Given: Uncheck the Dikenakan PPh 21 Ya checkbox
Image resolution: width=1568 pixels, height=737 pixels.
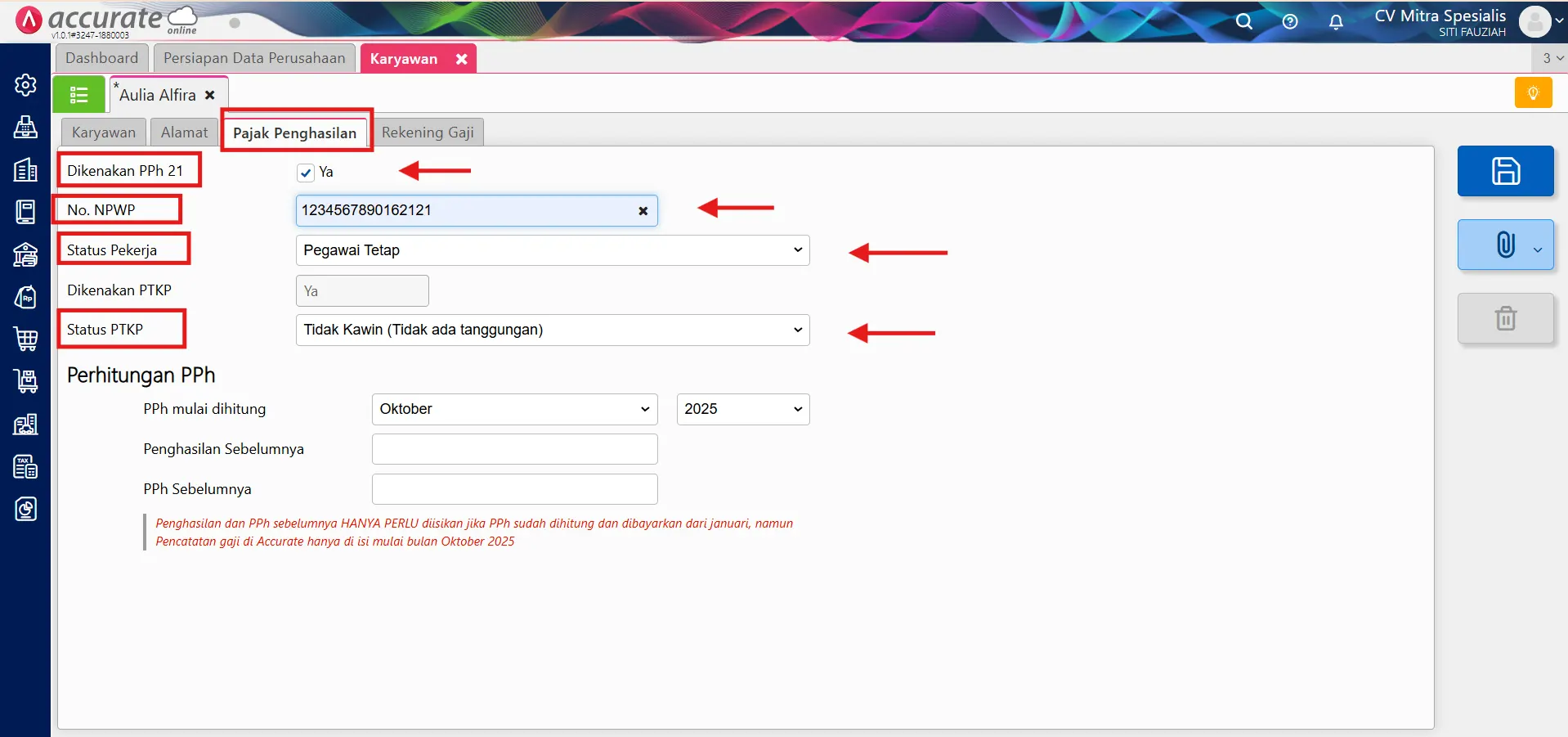Looking at the screenshot, I should pyautogui.click(x=306, y=173).
